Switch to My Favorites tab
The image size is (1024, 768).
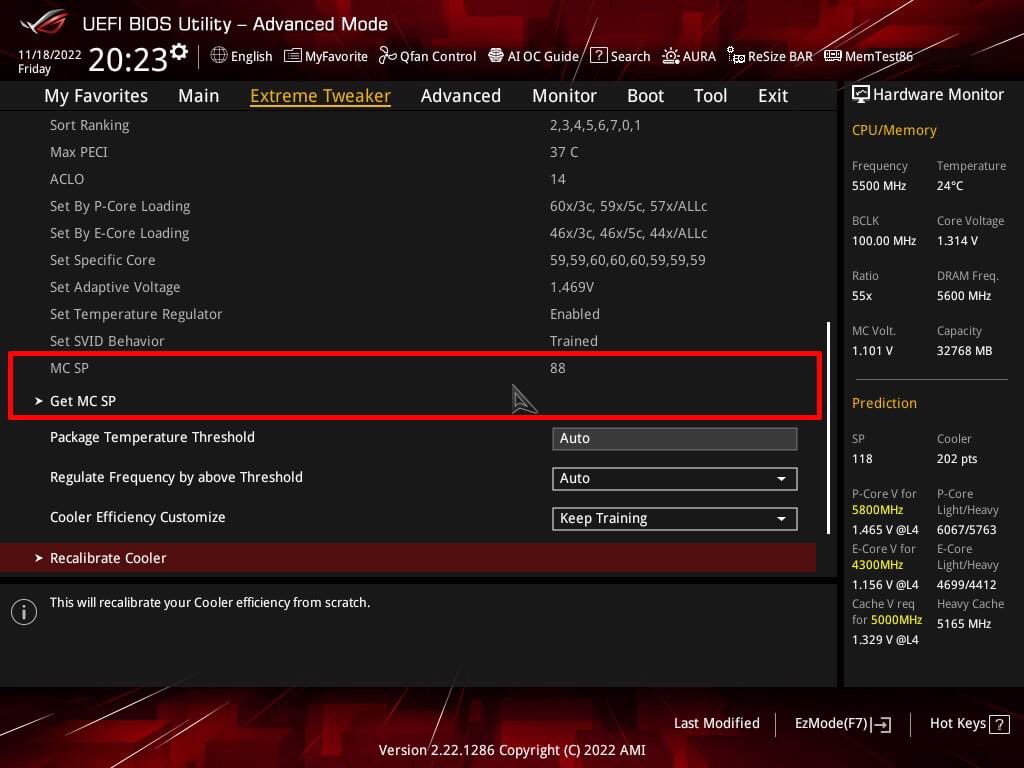click(x=96, y=96)
